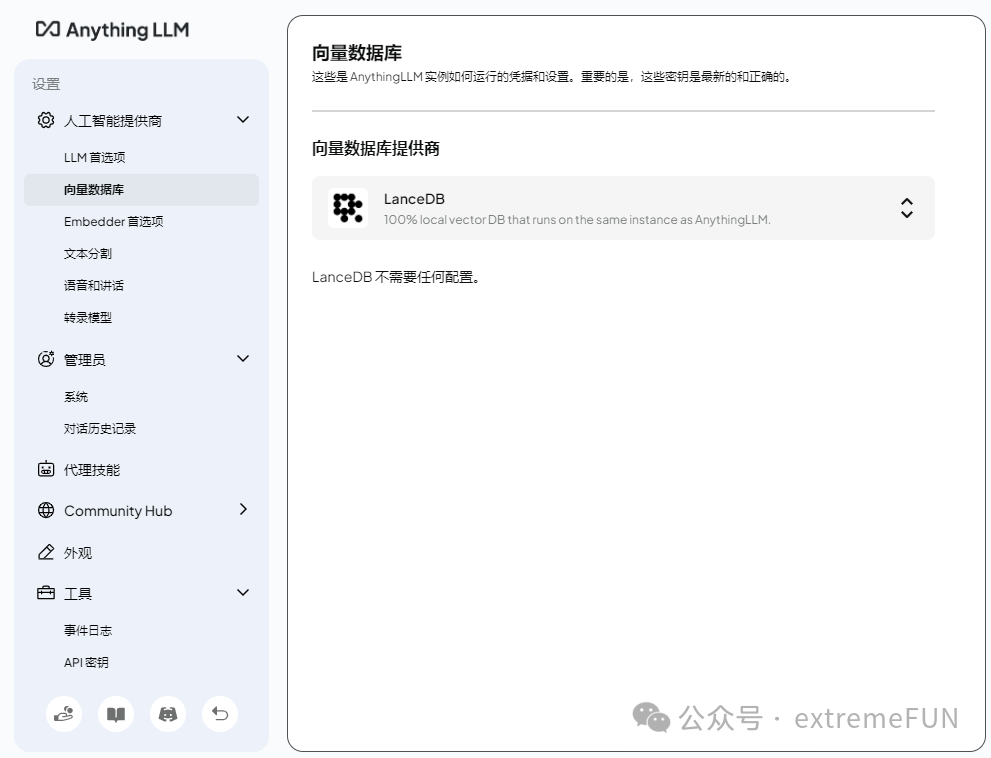
Task: Click the 工具 label
Action: pos(78,594)
